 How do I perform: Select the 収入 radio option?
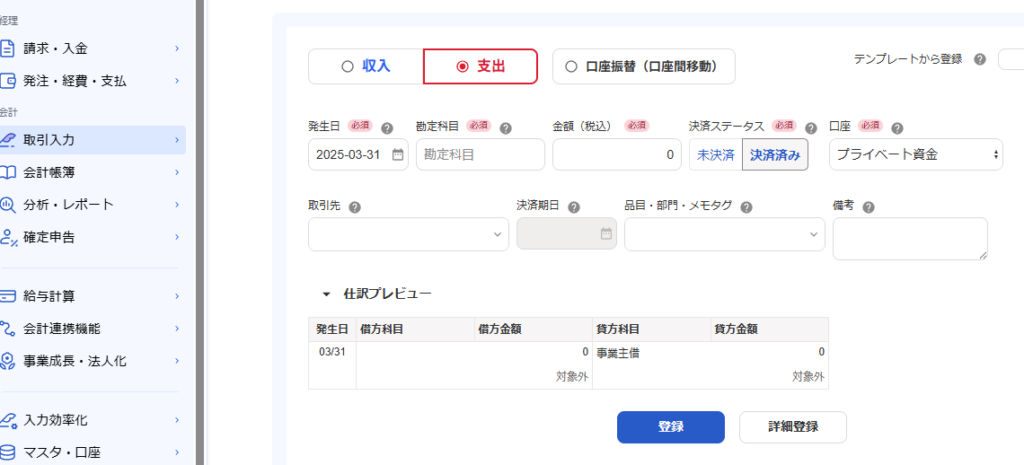[x=366, y=67]
